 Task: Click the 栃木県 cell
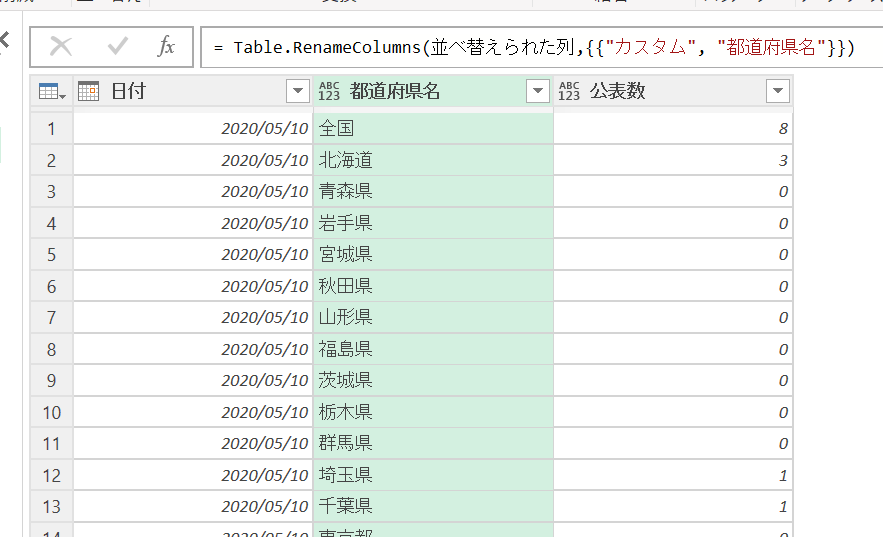(x=433, y=413)
